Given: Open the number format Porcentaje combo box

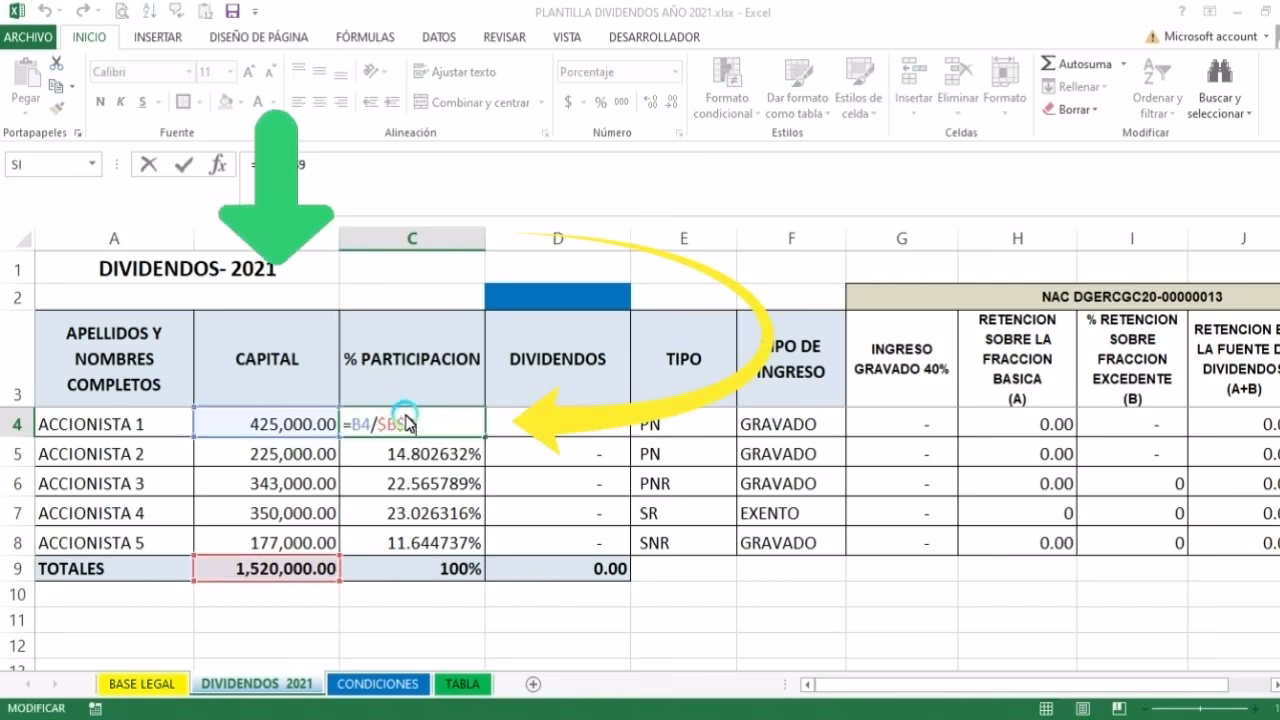Looking at the screenshot, I should click(618, 71).
